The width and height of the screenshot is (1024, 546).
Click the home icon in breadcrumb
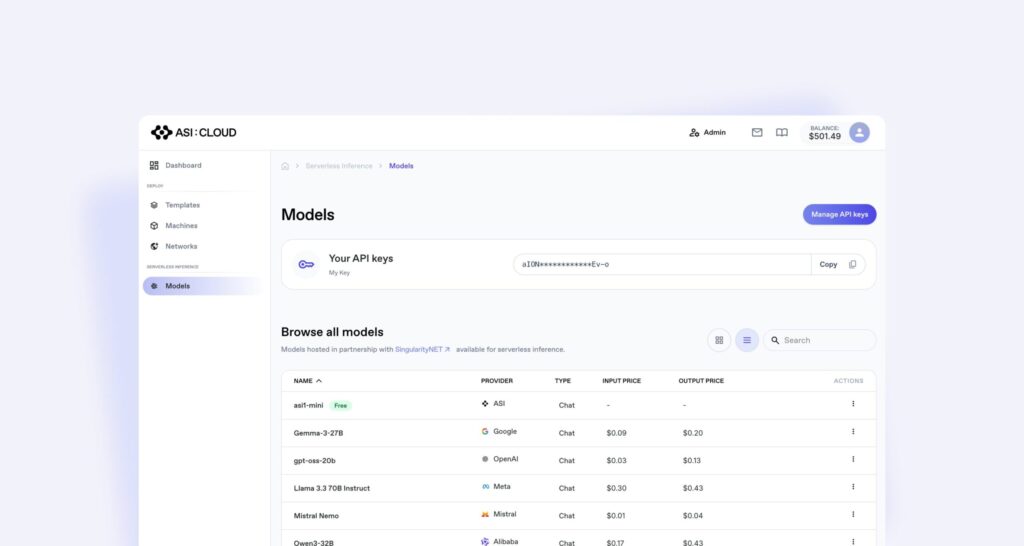(285, 166)
